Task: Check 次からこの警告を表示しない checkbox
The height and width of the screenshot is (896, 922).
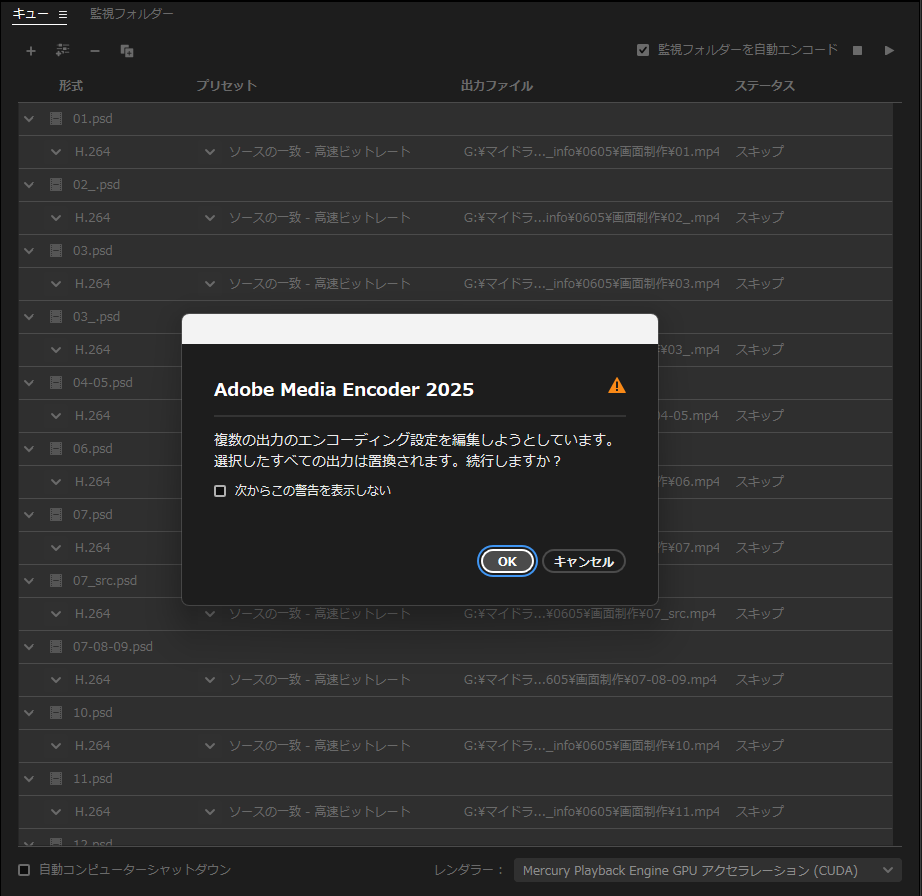Action: (220, 491)
